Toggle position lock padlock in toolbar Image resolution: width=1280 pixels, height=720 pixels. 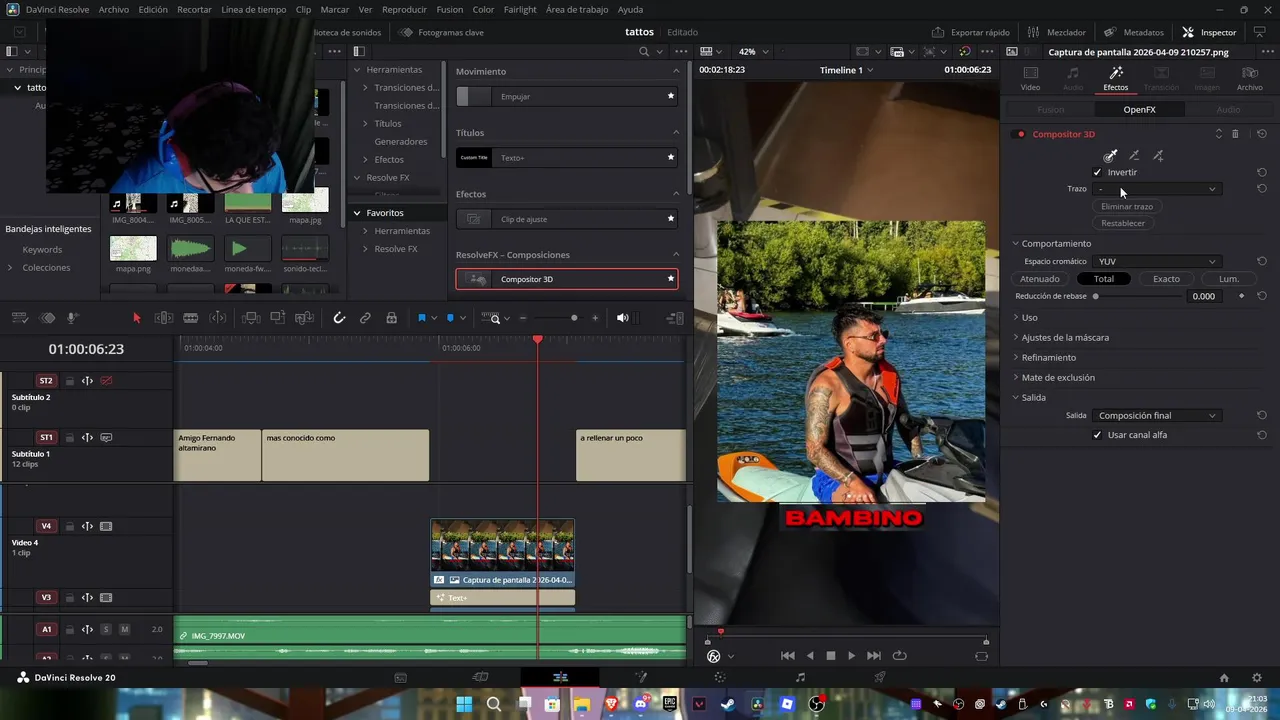tap(391, 318)
